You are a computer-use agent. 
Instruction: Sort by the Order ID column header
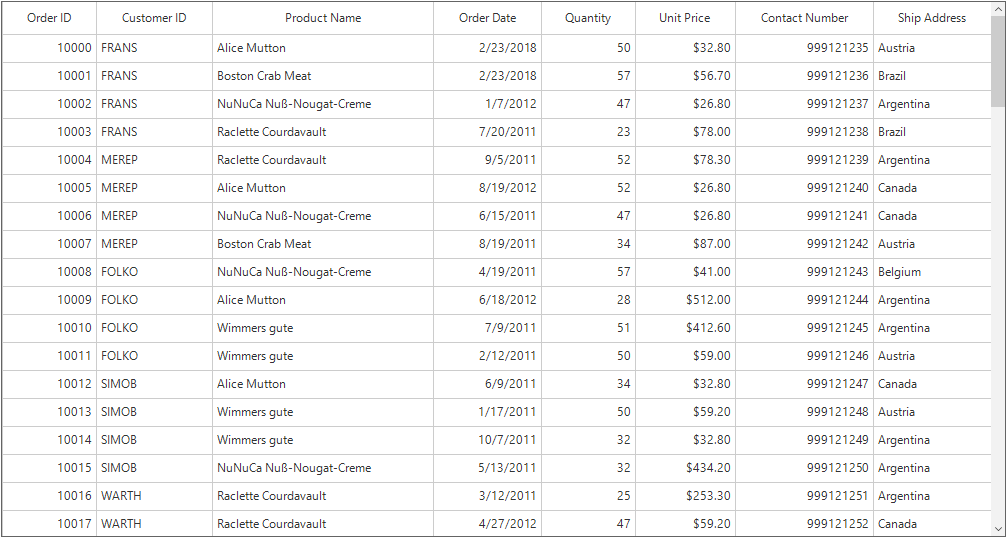coord(49,18)
